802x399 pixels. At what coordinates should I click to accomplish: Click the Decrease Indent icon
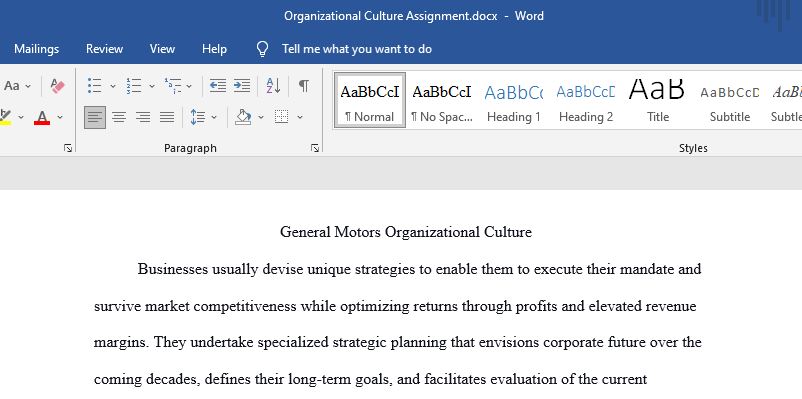point(218,86)
